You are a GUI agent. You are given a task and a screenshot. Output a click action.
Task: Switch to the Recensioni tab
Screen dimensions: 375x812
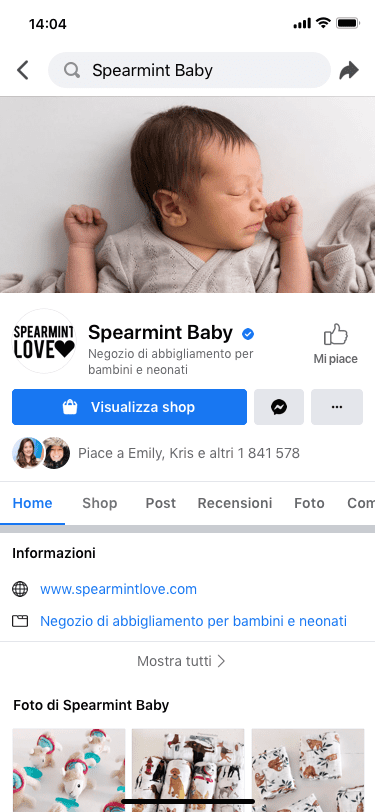[x=235, y=503]
